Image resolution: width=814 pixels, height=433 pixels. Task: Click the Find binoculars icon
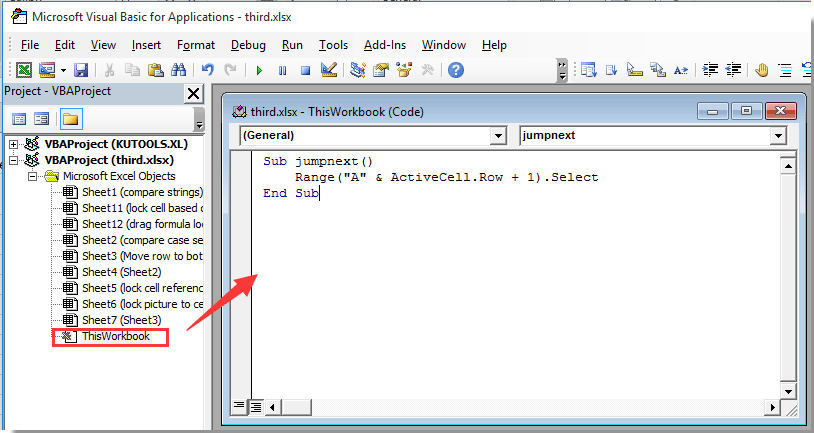(x=179, y=70)
